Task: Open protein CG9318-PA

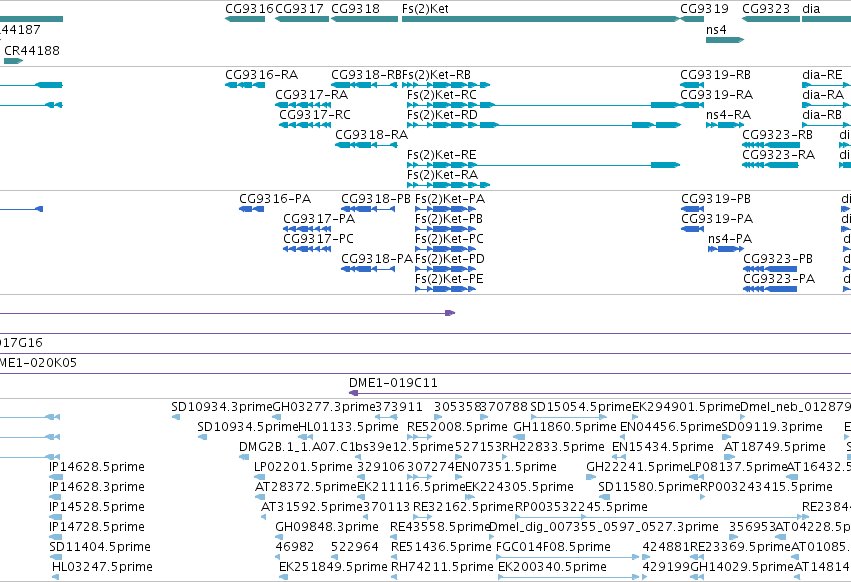Action: 377,259
